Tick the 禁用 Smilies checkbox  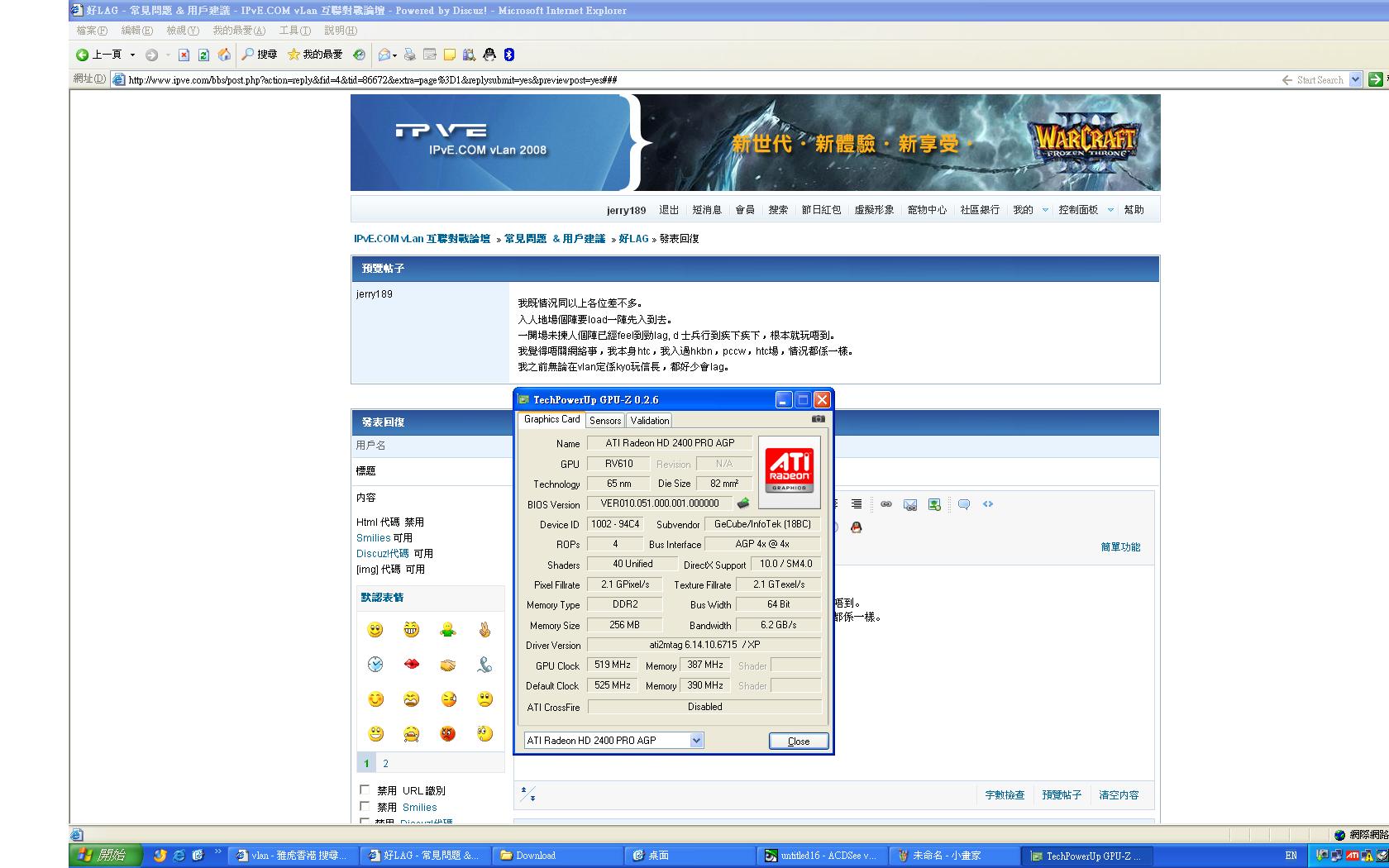click(x=365, y=806)
